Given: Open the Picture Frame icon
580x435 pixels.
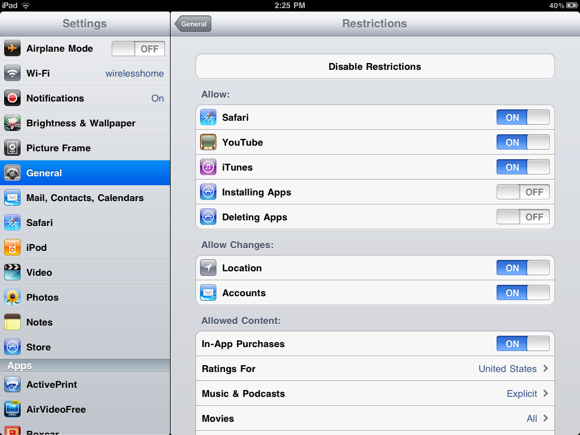Looking at the screenshot, I should [x=12, y=148].
